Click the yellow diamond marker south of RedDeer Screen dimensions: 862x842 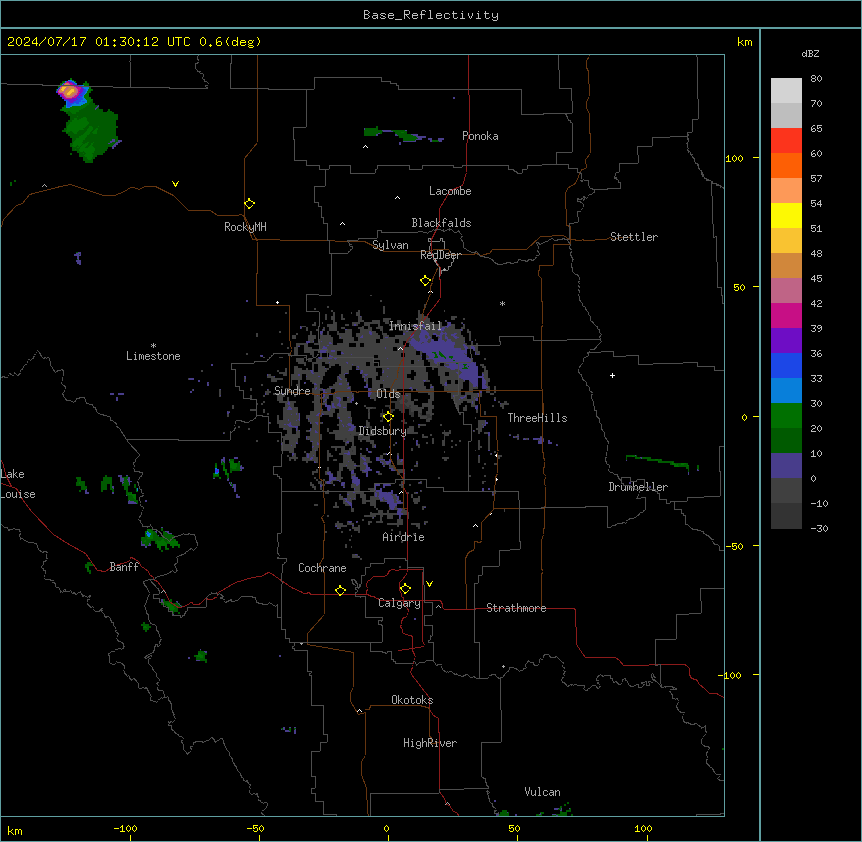point(425,281)
